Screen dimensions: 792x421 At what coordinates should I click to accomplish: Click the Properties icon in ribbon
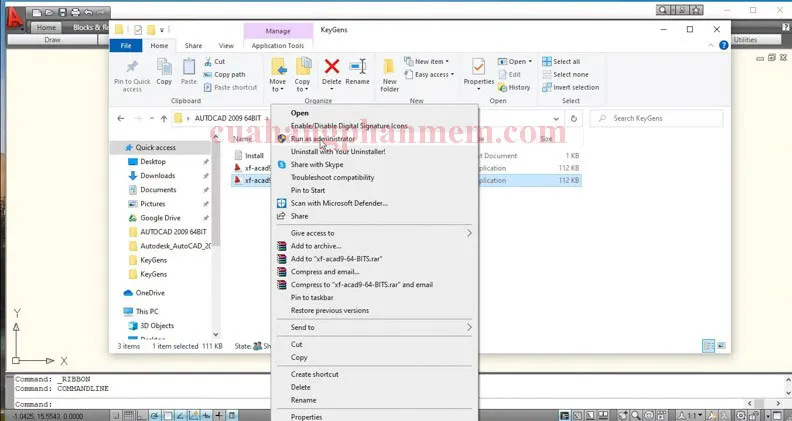[478, 66]
